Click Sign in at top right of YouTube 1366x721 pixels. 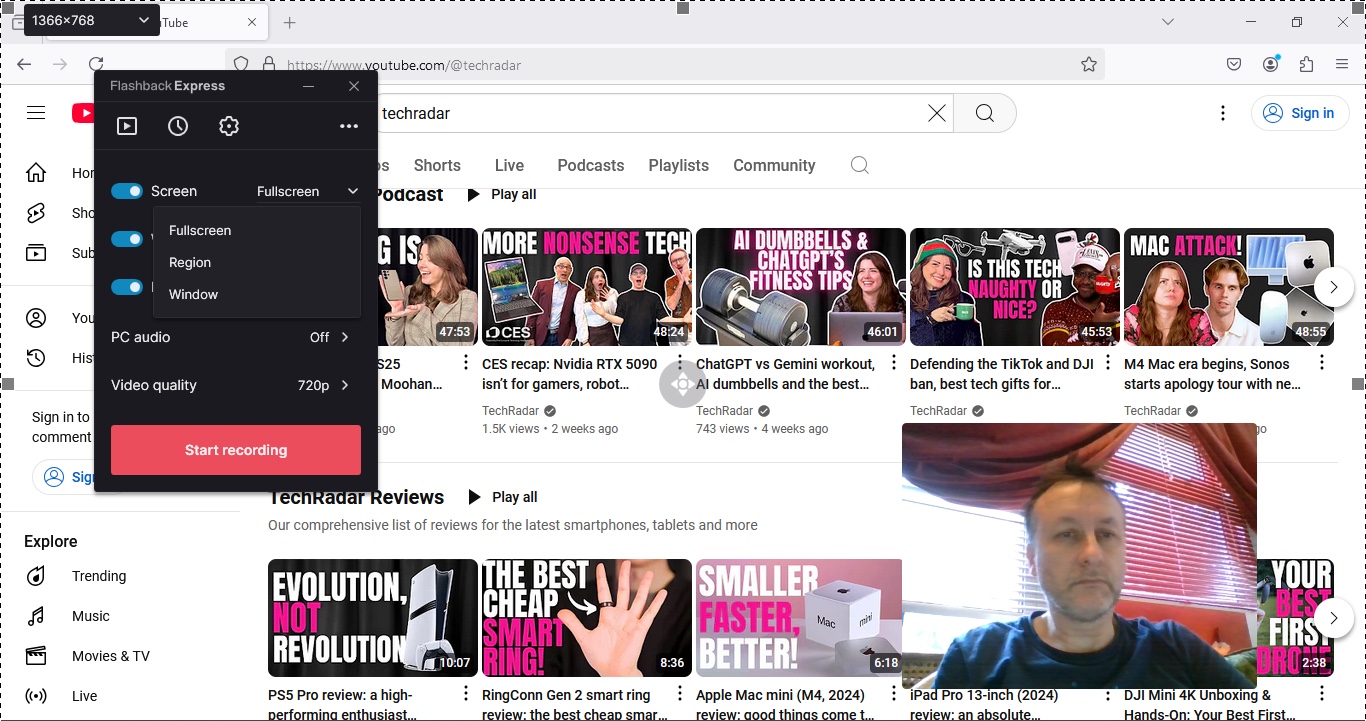1299,113
